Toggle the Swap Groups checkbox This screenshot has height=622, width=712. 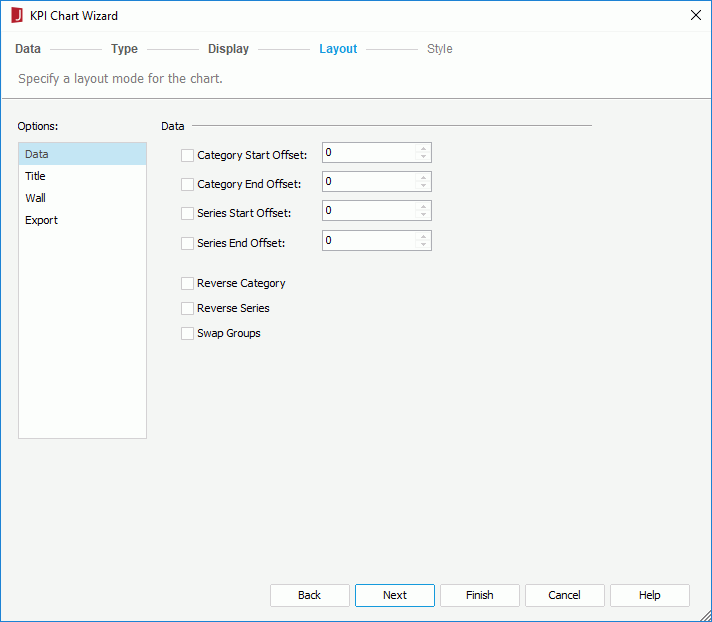[x=187, y=333]
